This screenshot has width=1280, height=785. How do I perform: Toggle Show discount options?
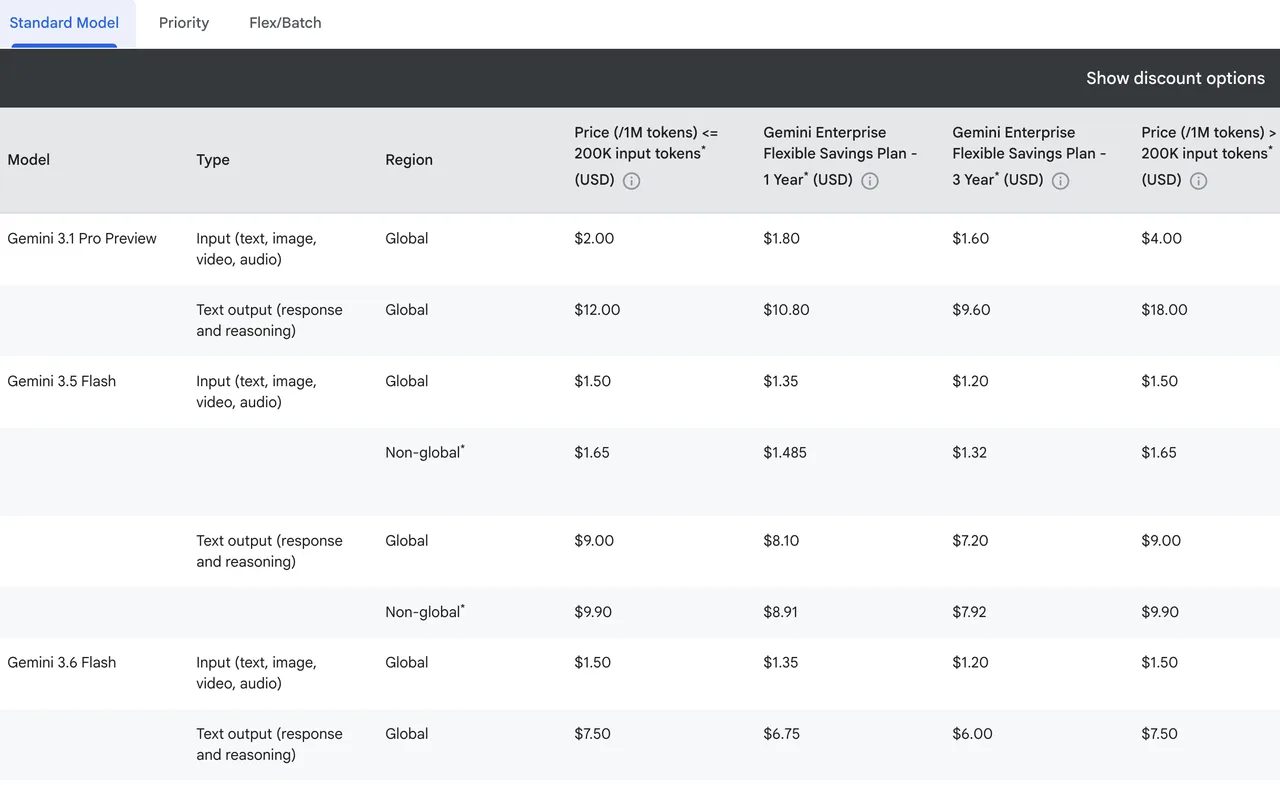[1175, 78]
